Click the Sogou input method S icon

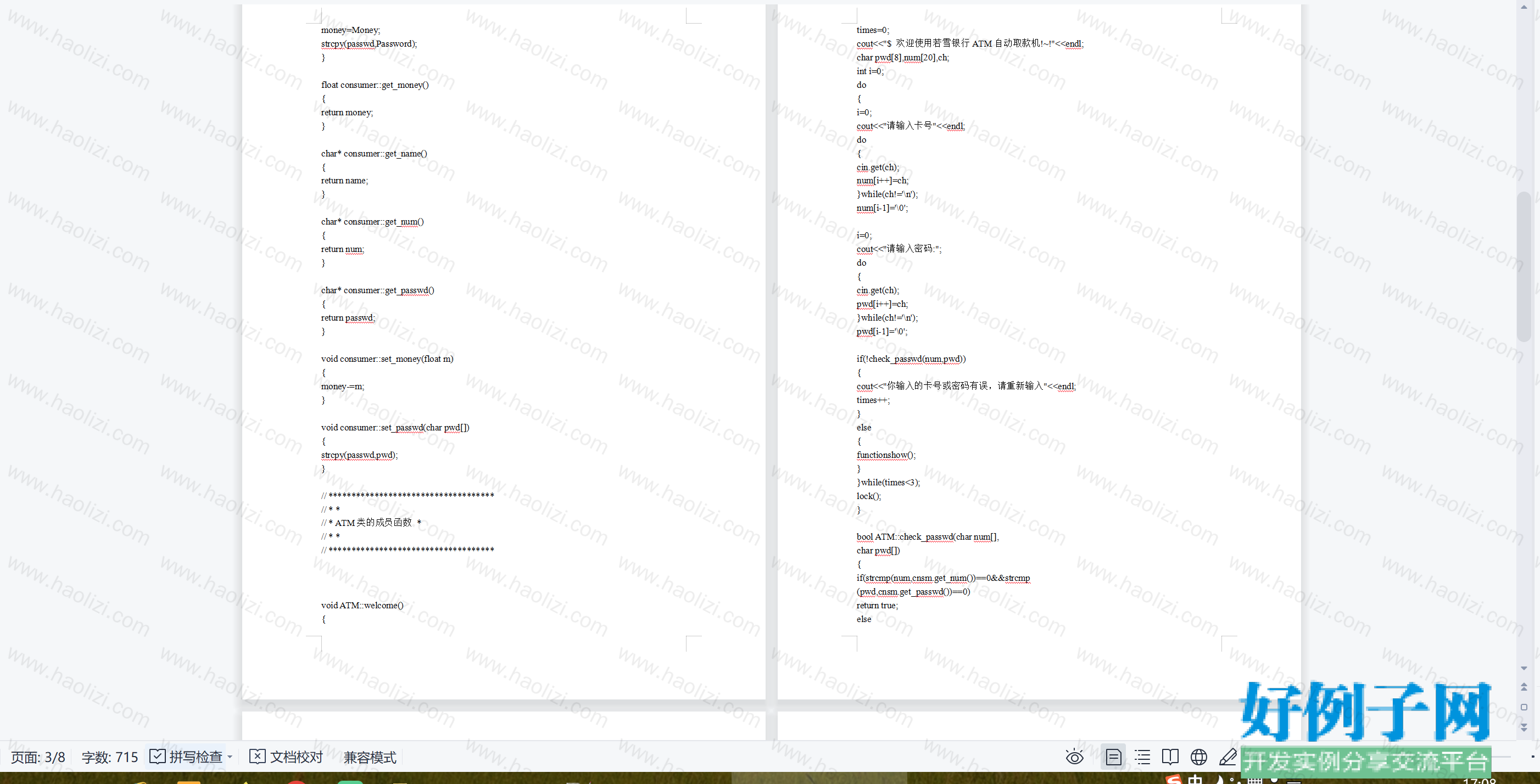point(1174,779)
